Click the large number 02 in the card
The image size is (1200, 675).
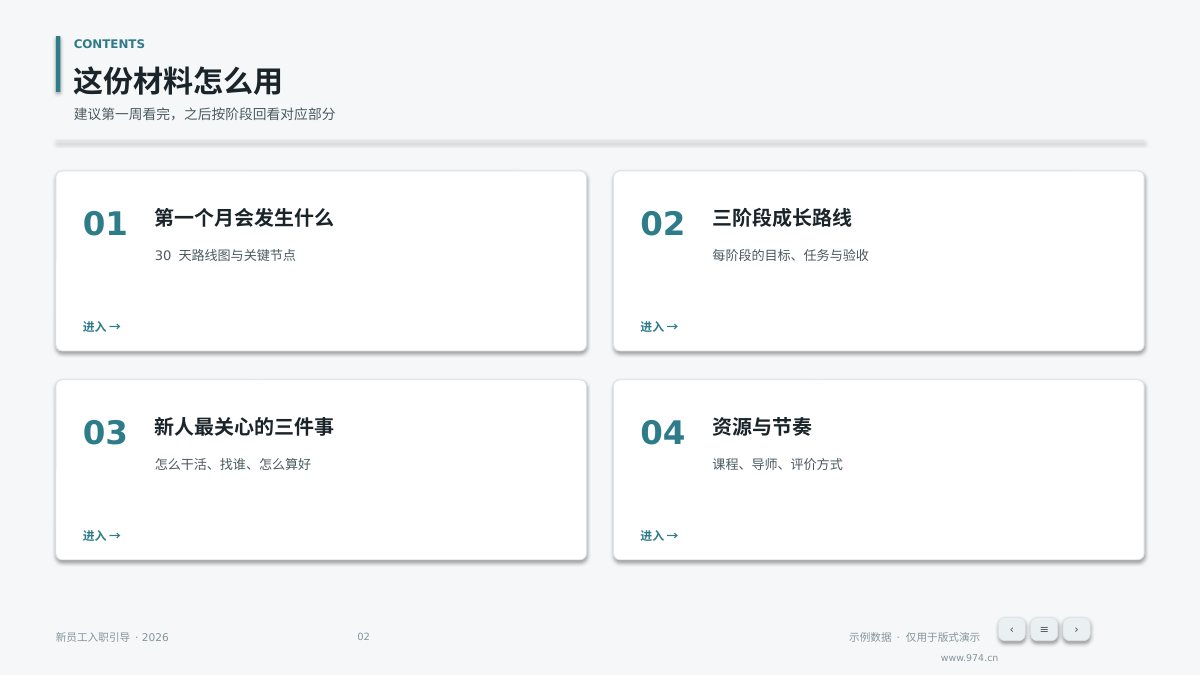pyautogui.click(x=662, y=224)
